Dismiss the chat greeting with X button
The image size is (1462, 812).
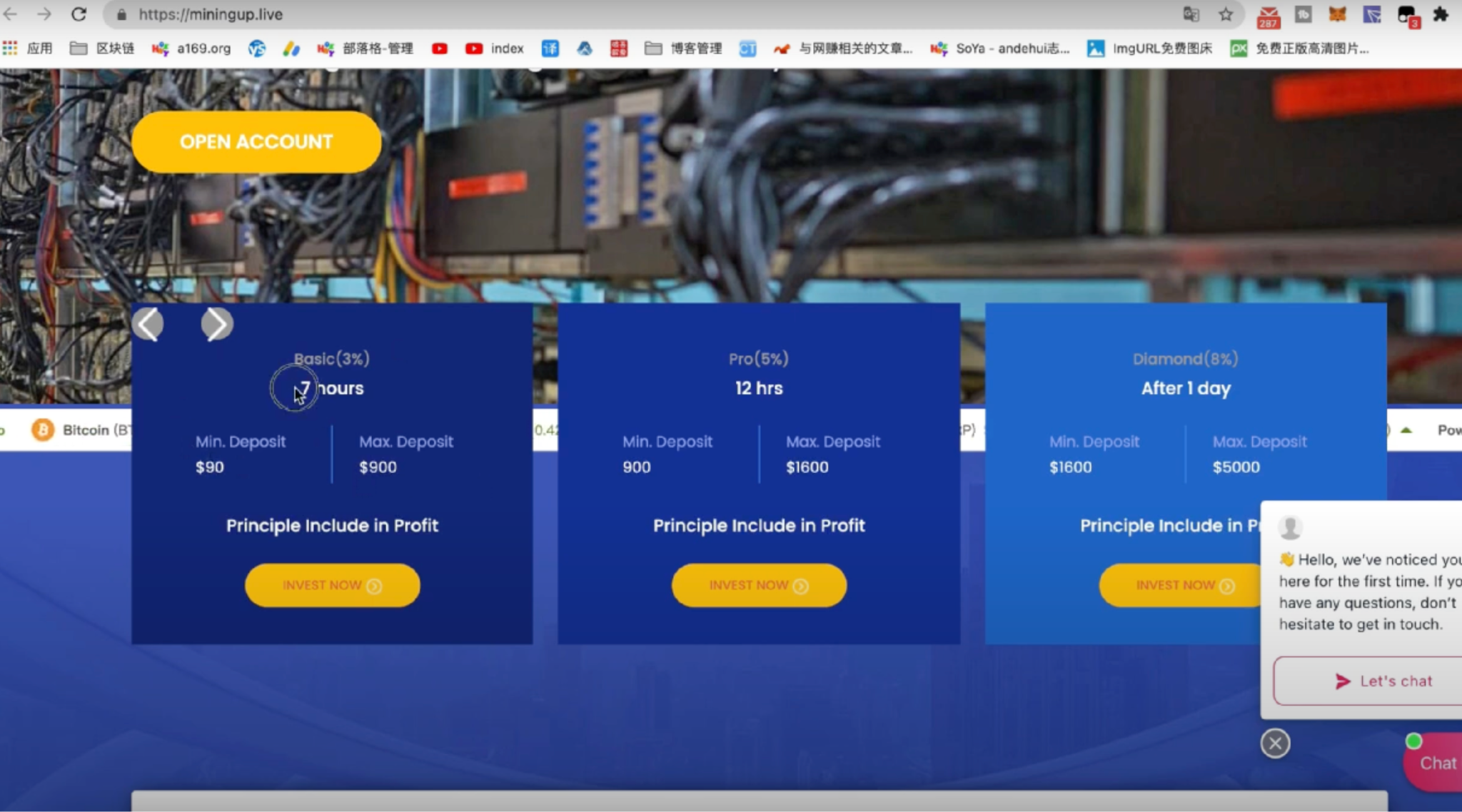tap(1275, 744)
